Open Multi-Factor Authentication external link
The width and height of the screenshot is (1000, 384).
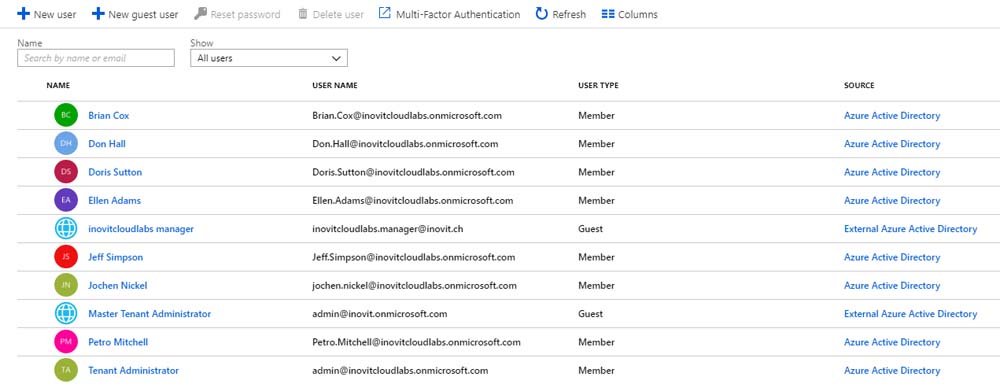449,14
